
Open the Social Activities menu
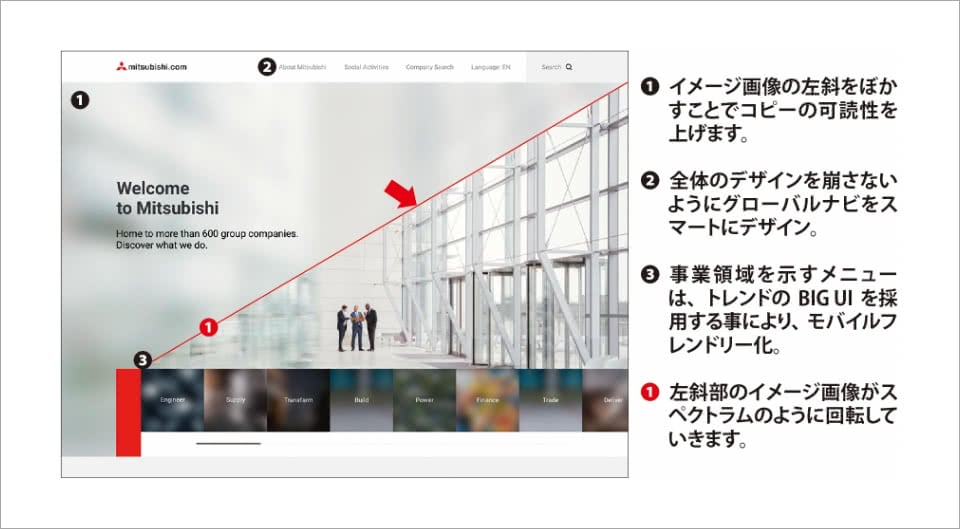[364, 67]
